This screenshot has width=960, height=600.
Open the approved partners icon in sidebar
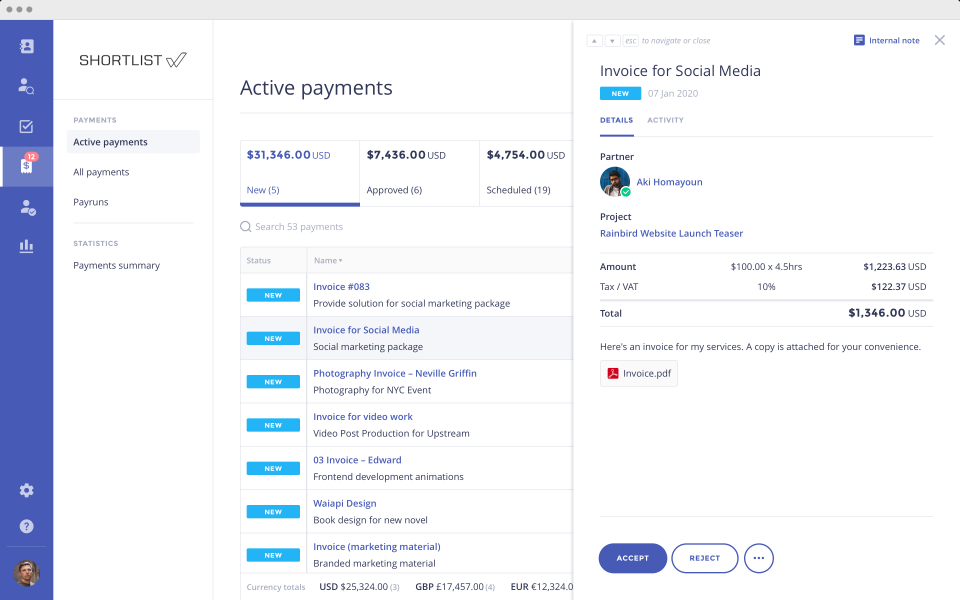pyautogui.click(x=26, y=207)
